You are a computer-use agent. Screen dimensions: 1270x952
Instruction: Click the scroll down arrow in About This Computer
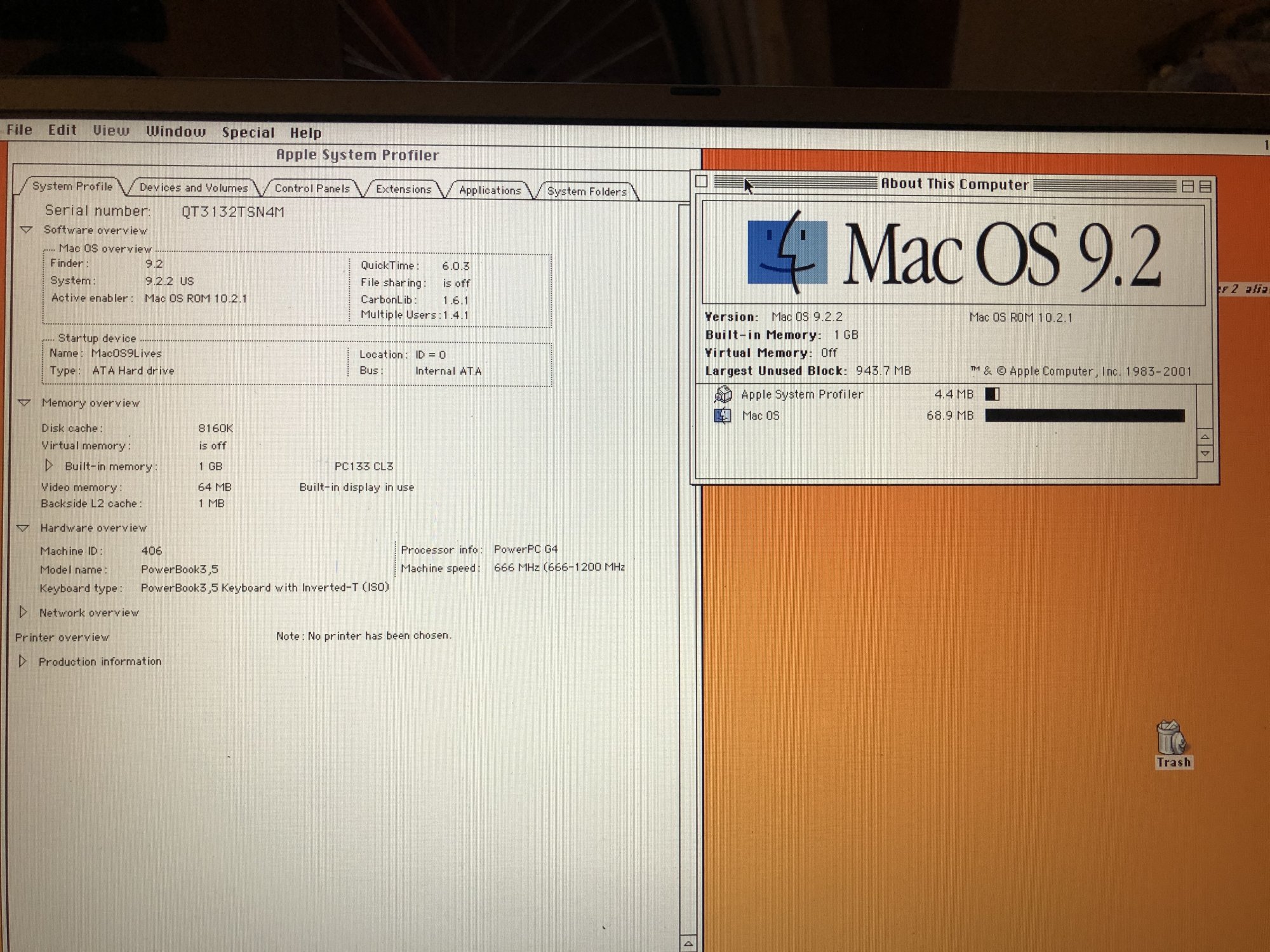tap(1205, 453)
